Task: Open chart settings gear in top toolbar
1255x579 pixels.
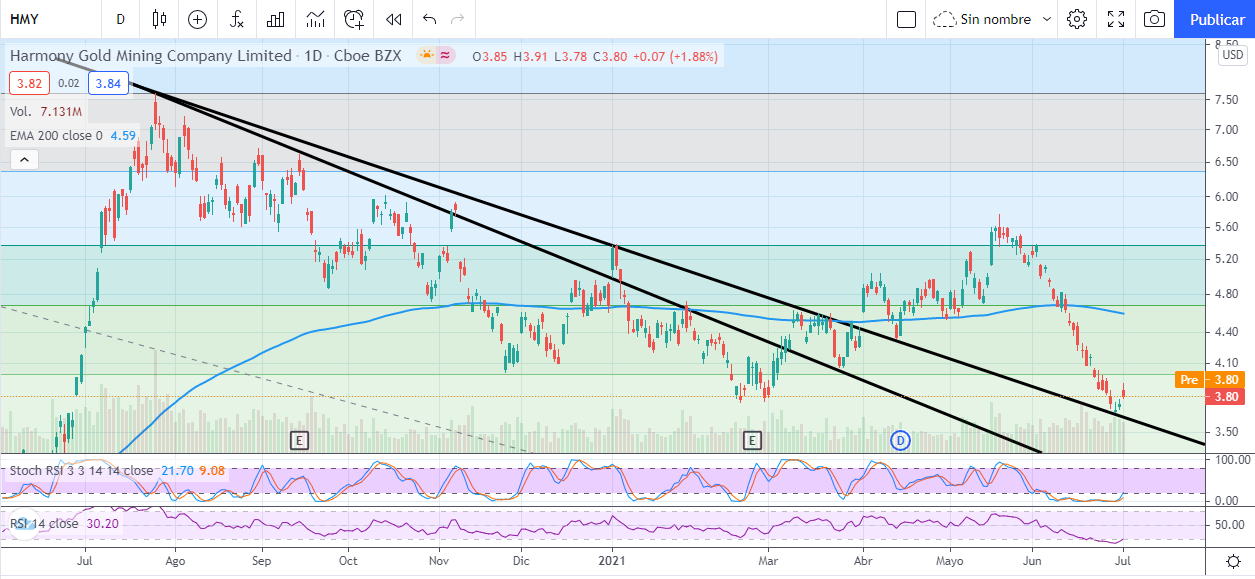Action: click(1077, 19)
